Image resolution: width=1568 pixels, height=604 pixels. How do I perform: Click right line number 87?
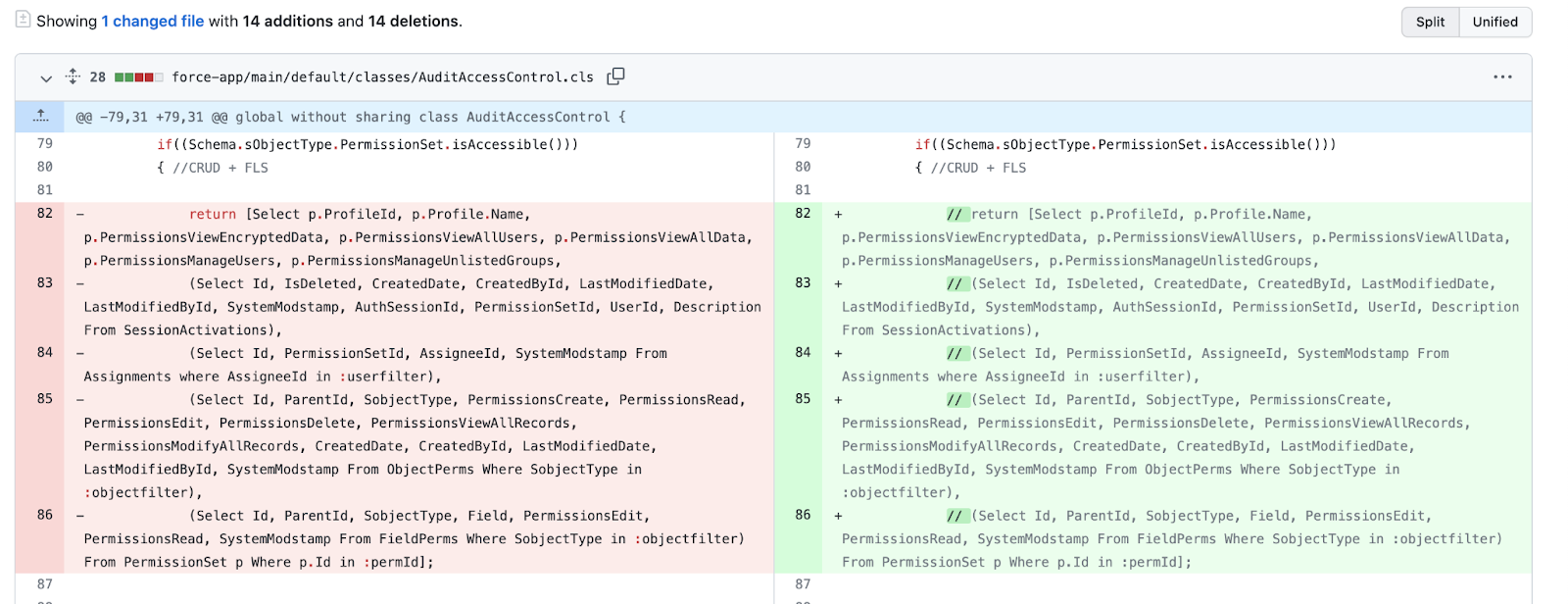[803, 584]
